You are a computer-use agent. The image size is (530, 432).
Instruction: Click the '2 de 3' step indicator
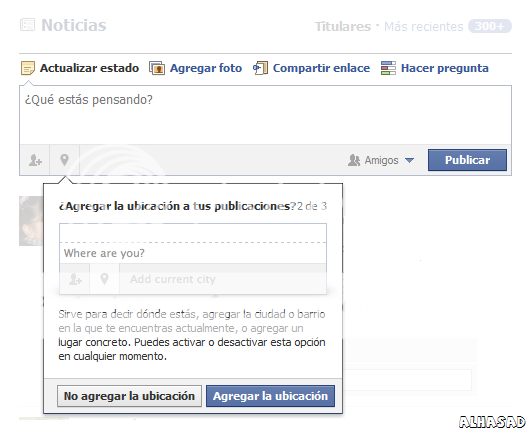pos(312,206)
